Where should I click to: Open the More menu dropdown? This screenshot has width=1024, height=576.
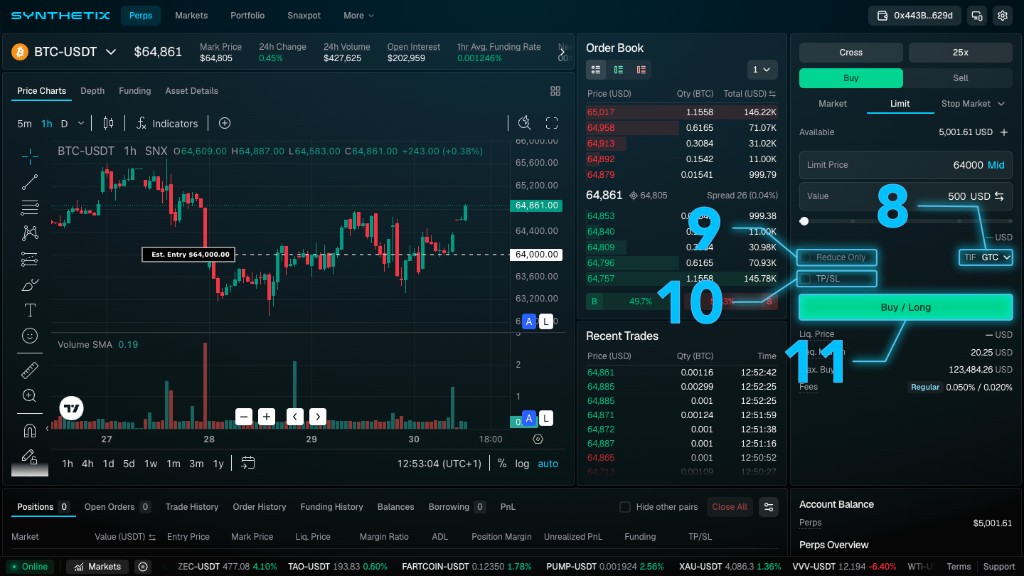coord(359,16)
